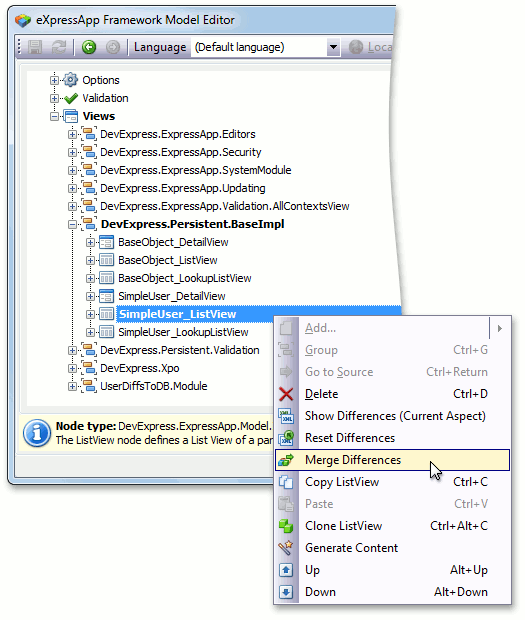Click the BaseObject_DetailView node icon

point(106,242)
